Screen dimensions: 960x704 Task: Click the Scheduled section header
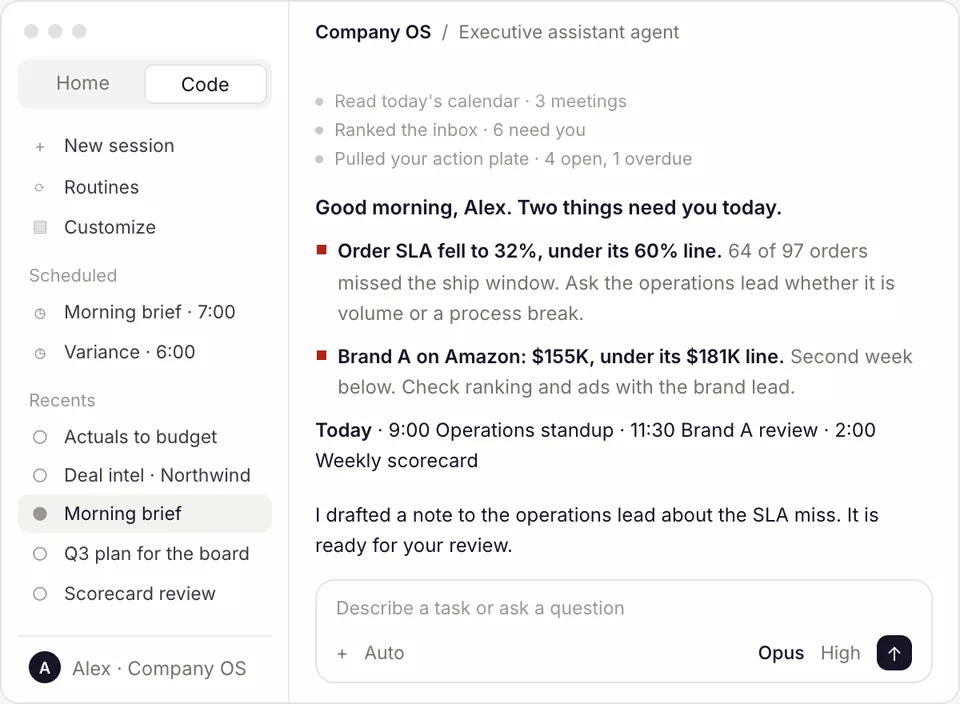coord(73,275)
